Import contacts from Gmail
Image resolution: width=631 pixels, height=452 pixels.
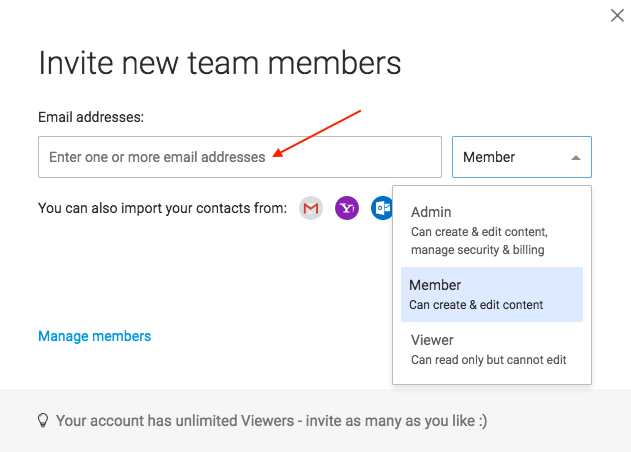tap(311, 208)
